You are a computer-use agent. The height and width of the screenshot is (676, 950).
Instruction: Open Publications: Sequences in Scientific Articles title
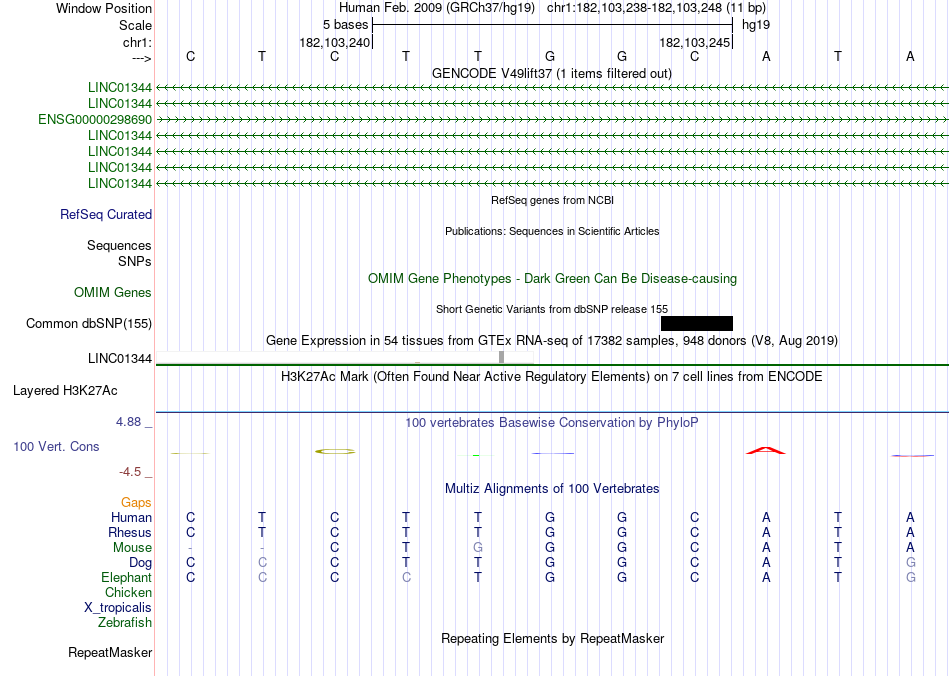[x=552, y=231]
